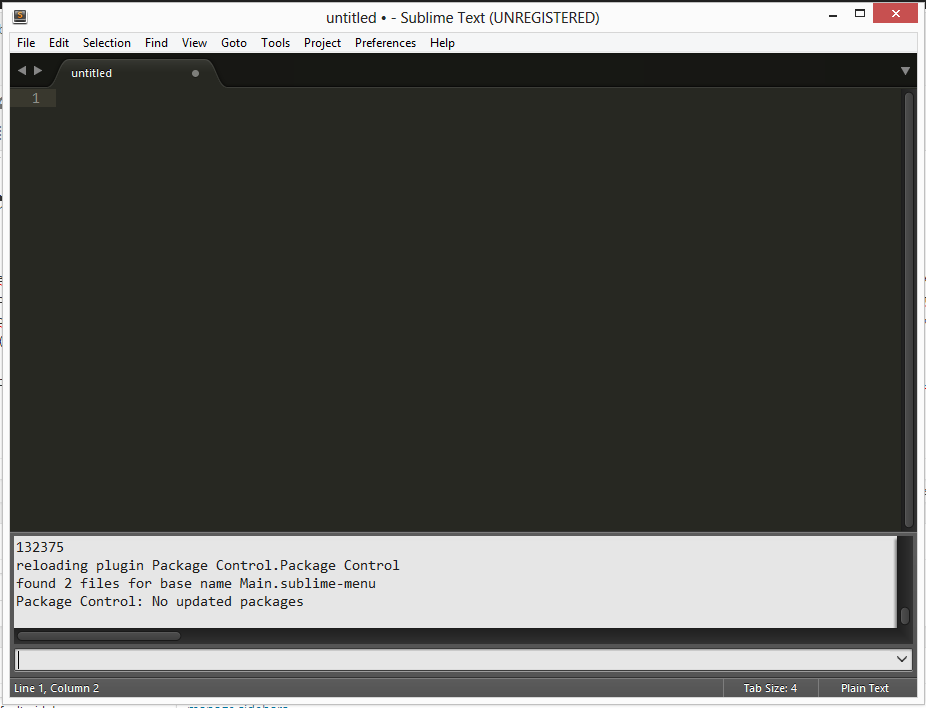Open the Find menu
This screenshot has width=926, height=708.
[x=156, y=43]
